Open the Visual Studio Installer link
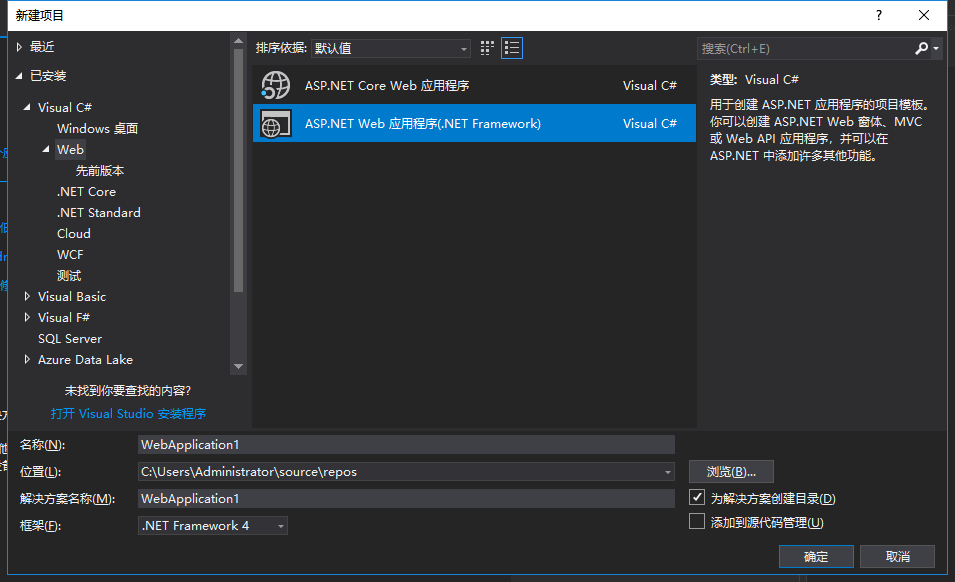This screenshot has width=955, height=582. (128, 413)
